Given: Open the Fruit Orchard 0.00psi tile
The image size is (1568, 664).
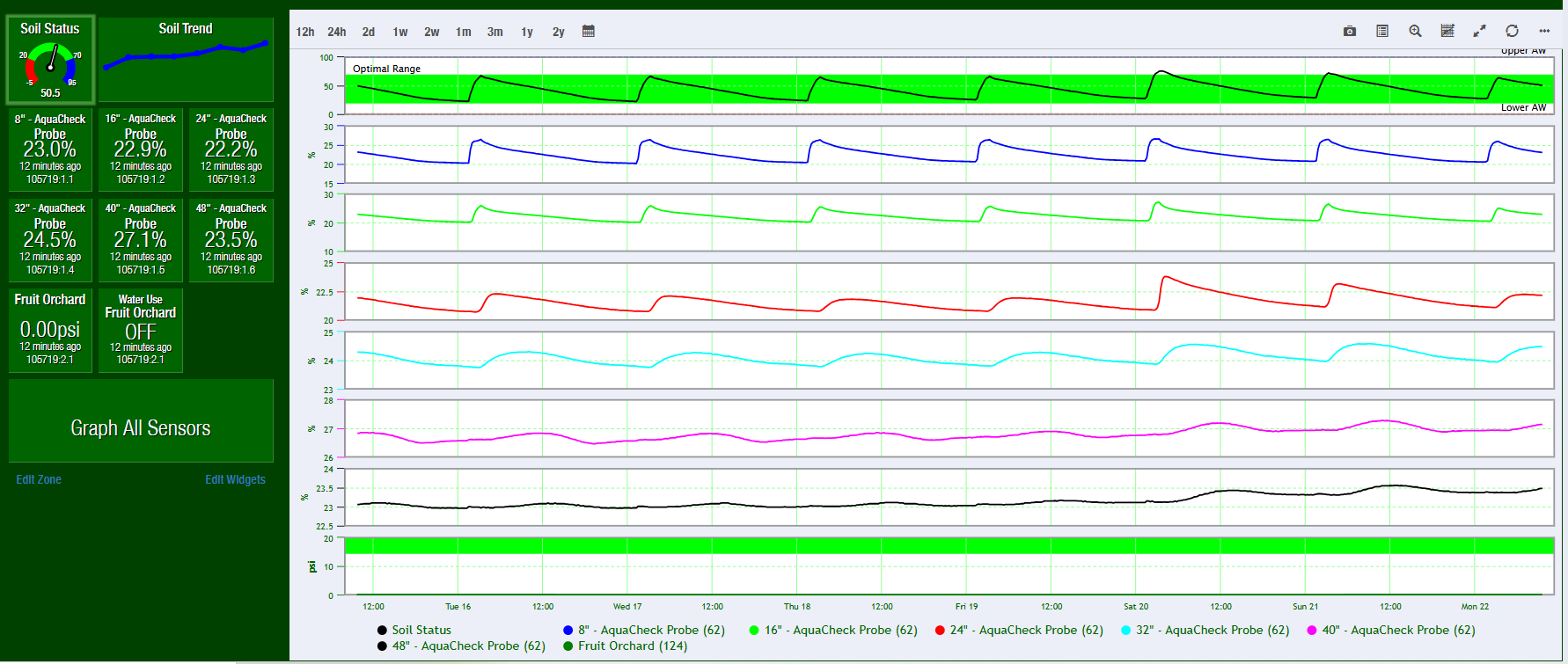Looking at the screenshot, I should click(x=50, y=331).
